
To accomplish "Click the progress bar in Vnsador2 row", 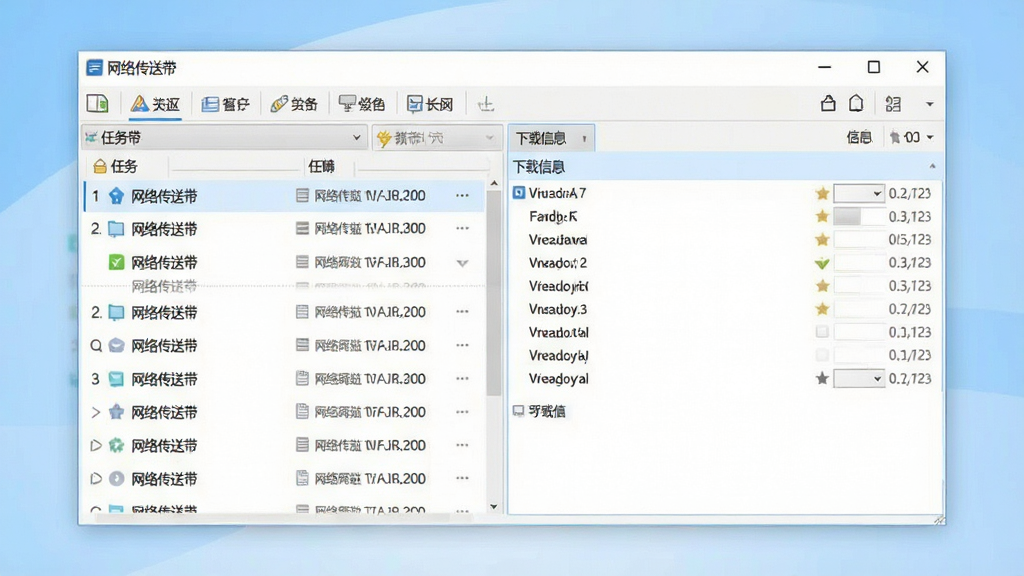I will click(x=859, y=263).
